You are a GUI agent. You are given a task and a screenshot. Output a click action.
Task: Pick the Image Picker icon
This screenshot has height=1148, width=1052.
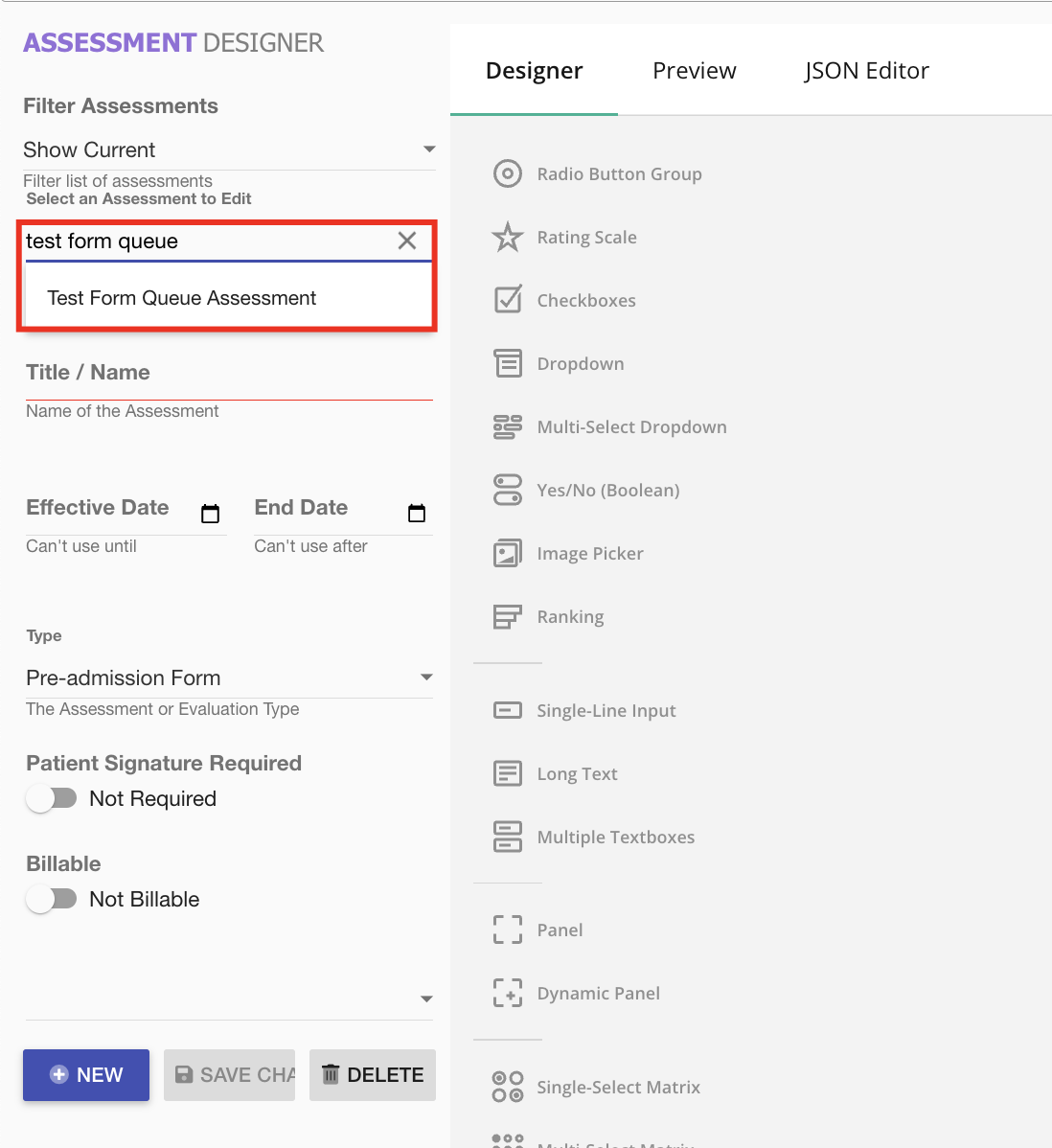[x=507, y=553]
